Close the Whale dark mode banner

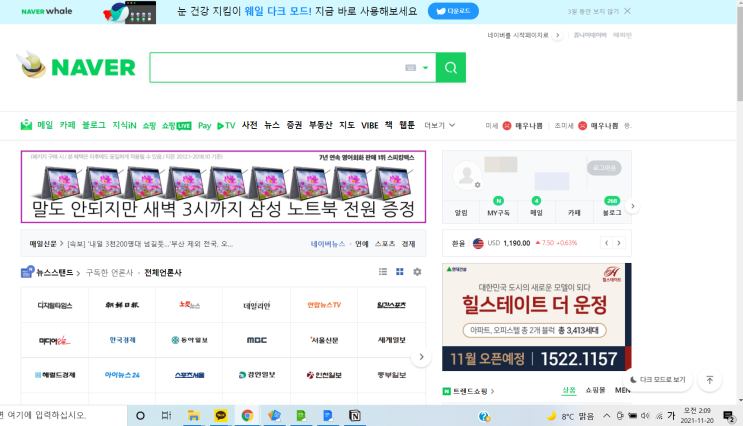(x=627, y=11)
